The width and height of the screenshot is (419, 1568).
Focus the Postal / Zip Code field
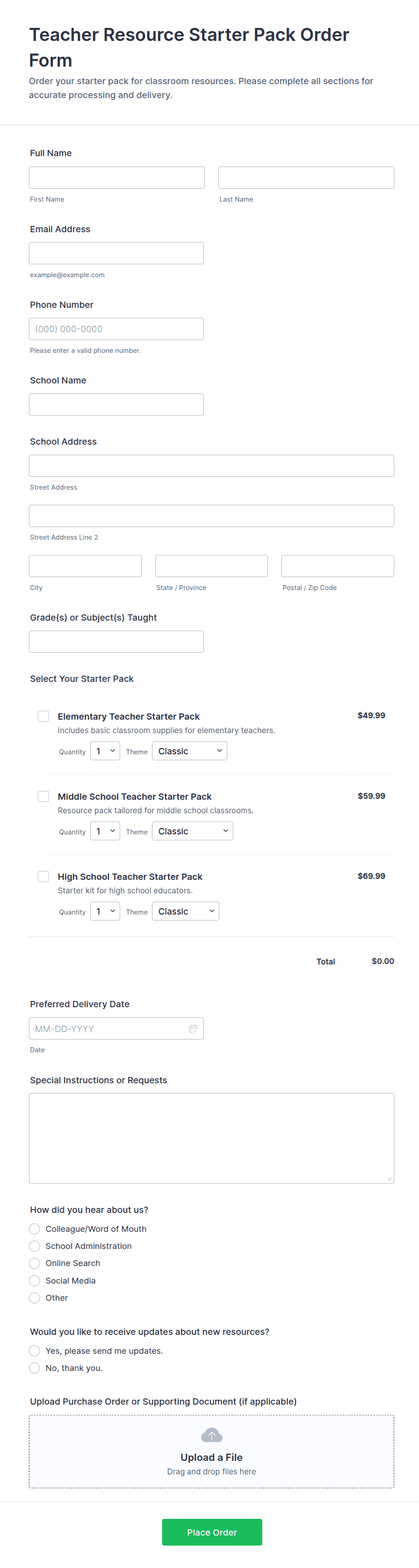pyautogui.click(x=337, y=566)
